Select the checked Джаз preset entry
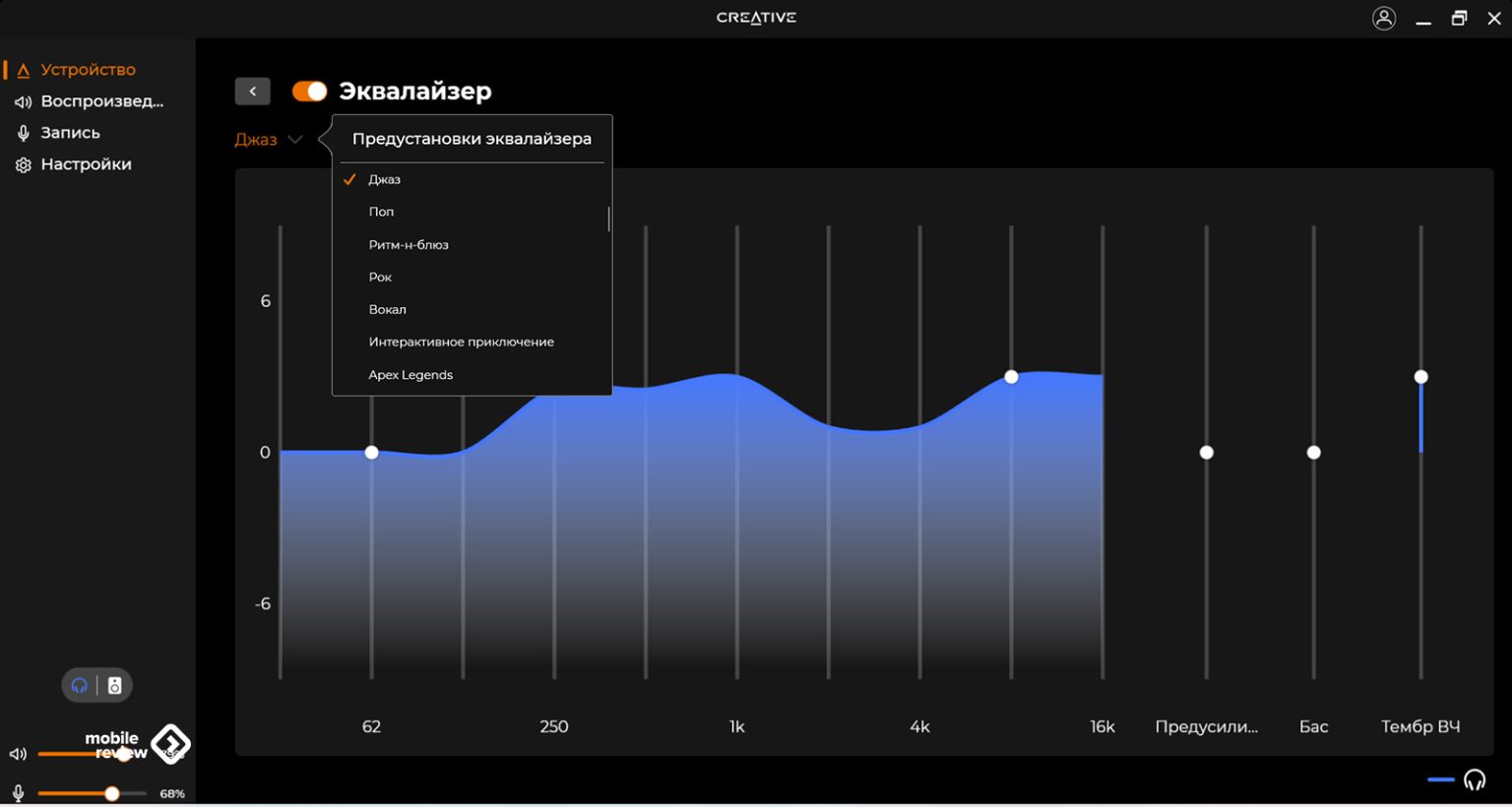 (384, 179)
